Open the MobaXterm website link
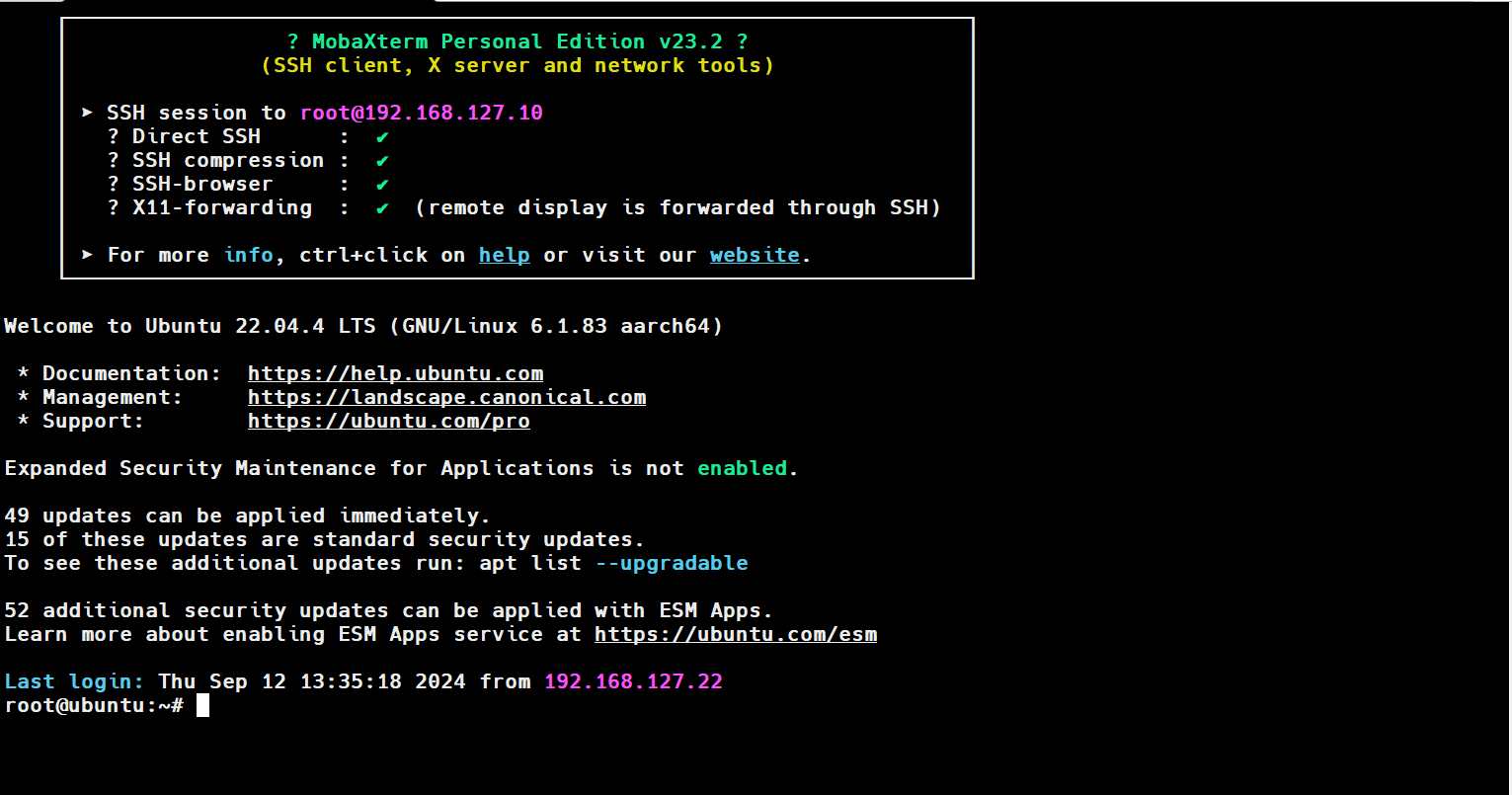 pos(755,256)
